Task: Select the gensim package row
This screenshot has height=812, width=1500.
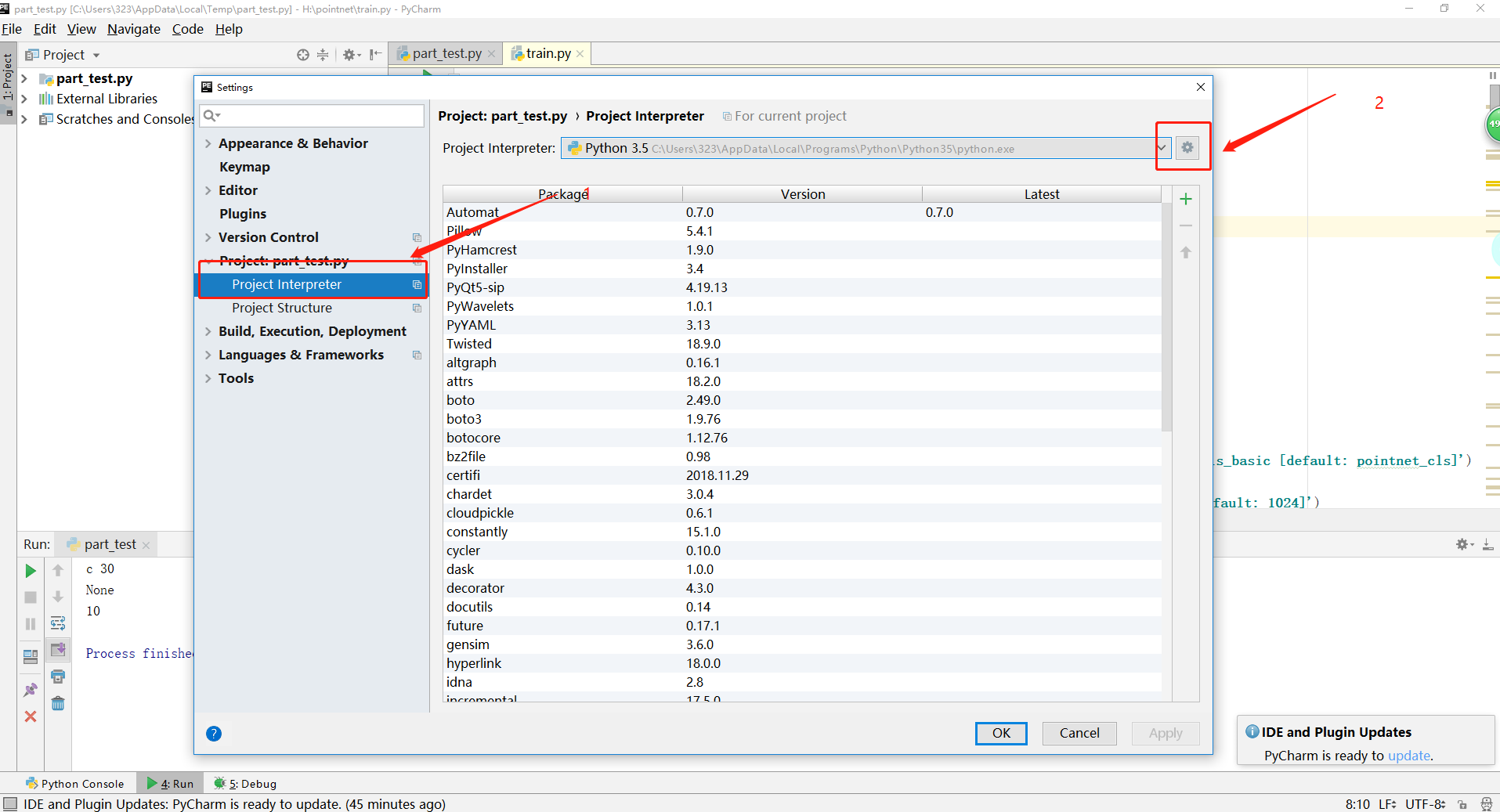Action: tap(802, 644)
